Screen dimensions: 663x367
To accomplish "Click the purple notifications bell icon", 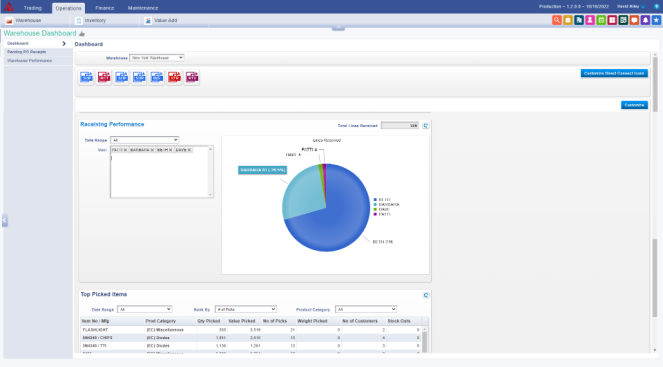I will [645, 20].
